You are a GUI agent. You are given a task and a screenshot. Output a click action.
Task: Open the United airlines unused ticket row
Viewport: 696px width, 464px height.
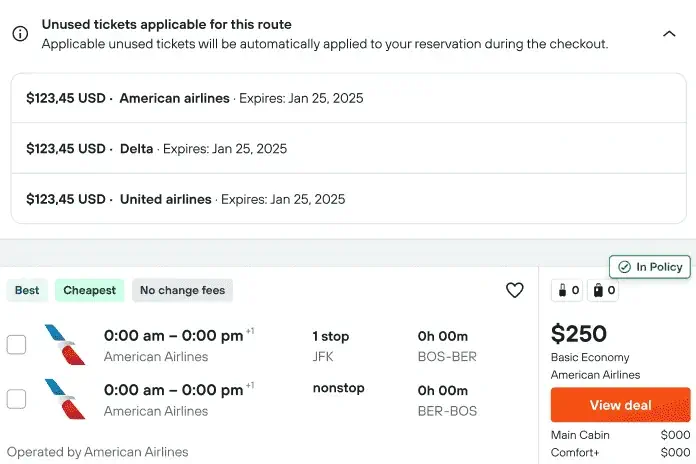pos(348,199)
